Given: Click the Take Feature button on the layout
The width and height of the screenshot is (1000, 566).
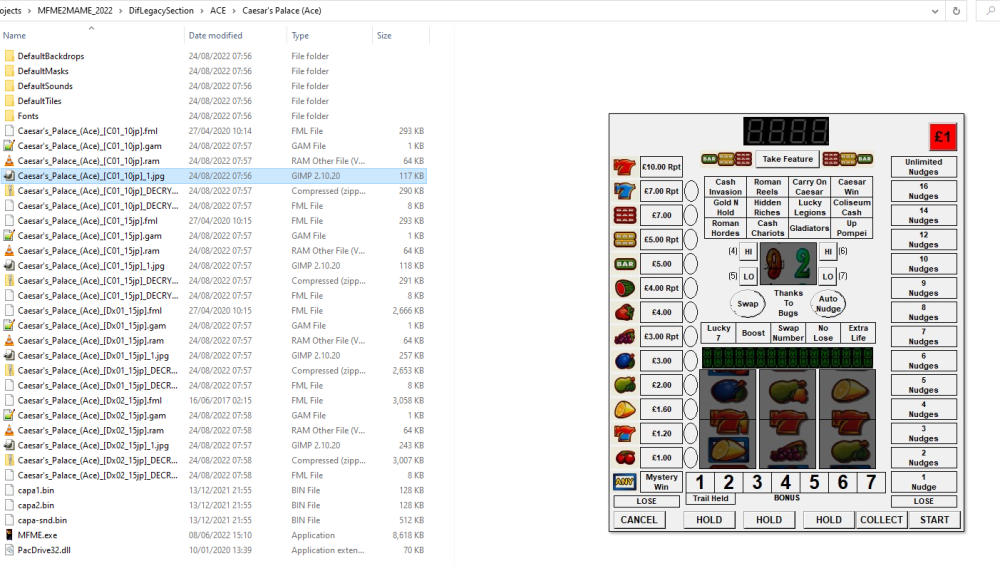Looking at the screenshot, I should (788, 159).
